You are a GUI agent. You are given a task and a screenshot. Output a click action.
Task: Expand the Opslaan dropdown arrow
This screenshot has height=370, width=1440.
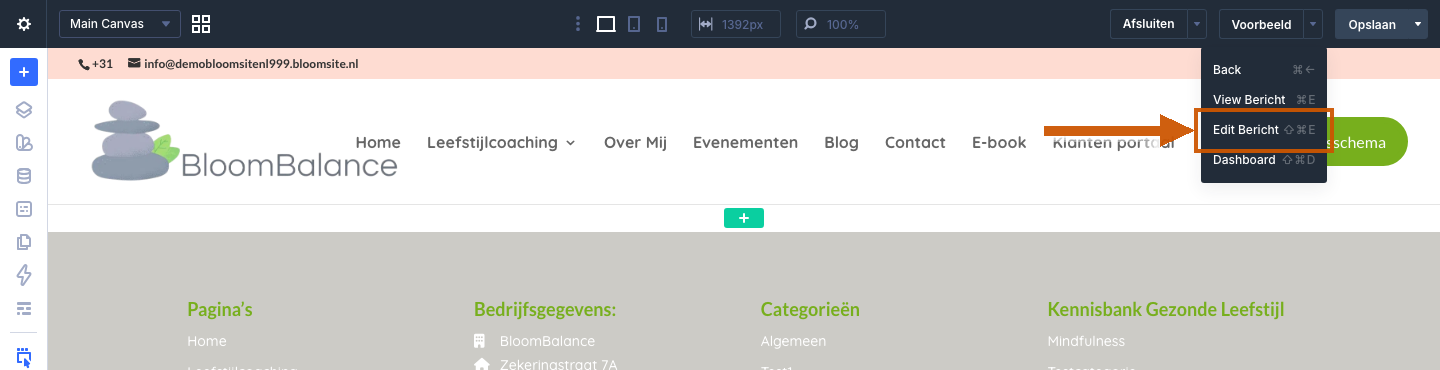[1418, 24]
